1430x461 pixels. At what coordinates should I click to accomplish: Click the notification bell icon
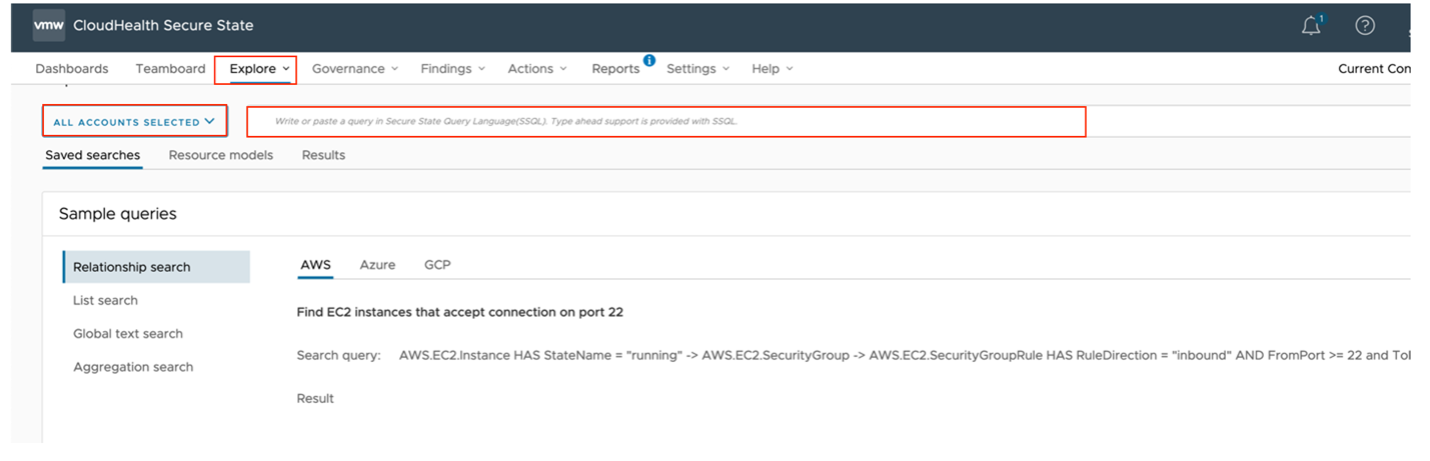pyautogui.click(x=1311, y=27)
